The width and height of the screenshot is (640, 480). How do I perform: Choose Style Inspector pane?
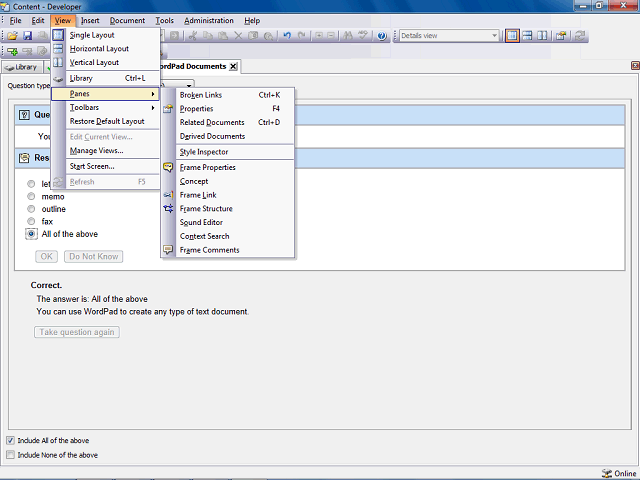[228, 152]
